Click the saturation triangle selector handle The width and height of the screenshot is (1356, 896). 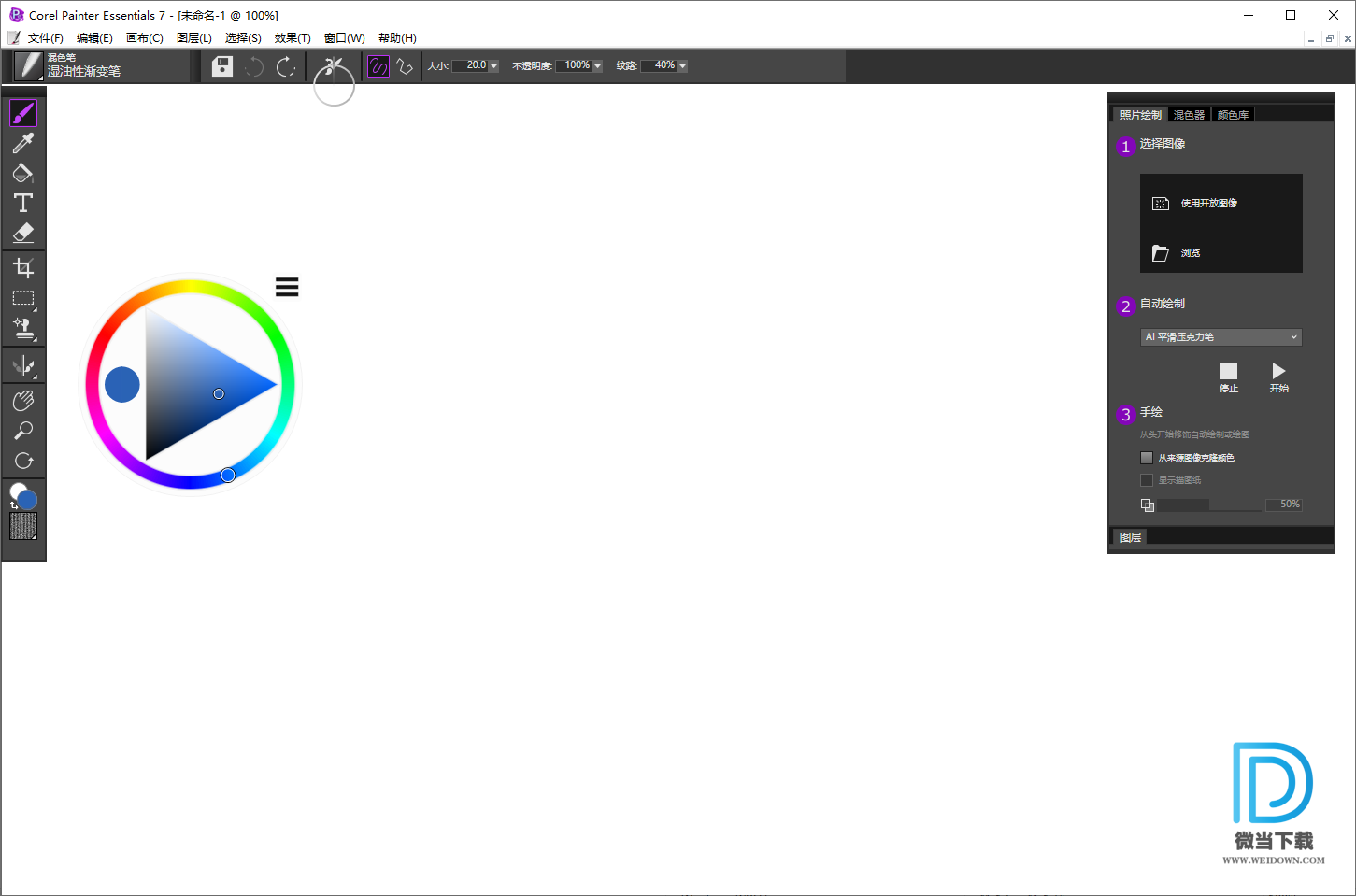point(219,394)
